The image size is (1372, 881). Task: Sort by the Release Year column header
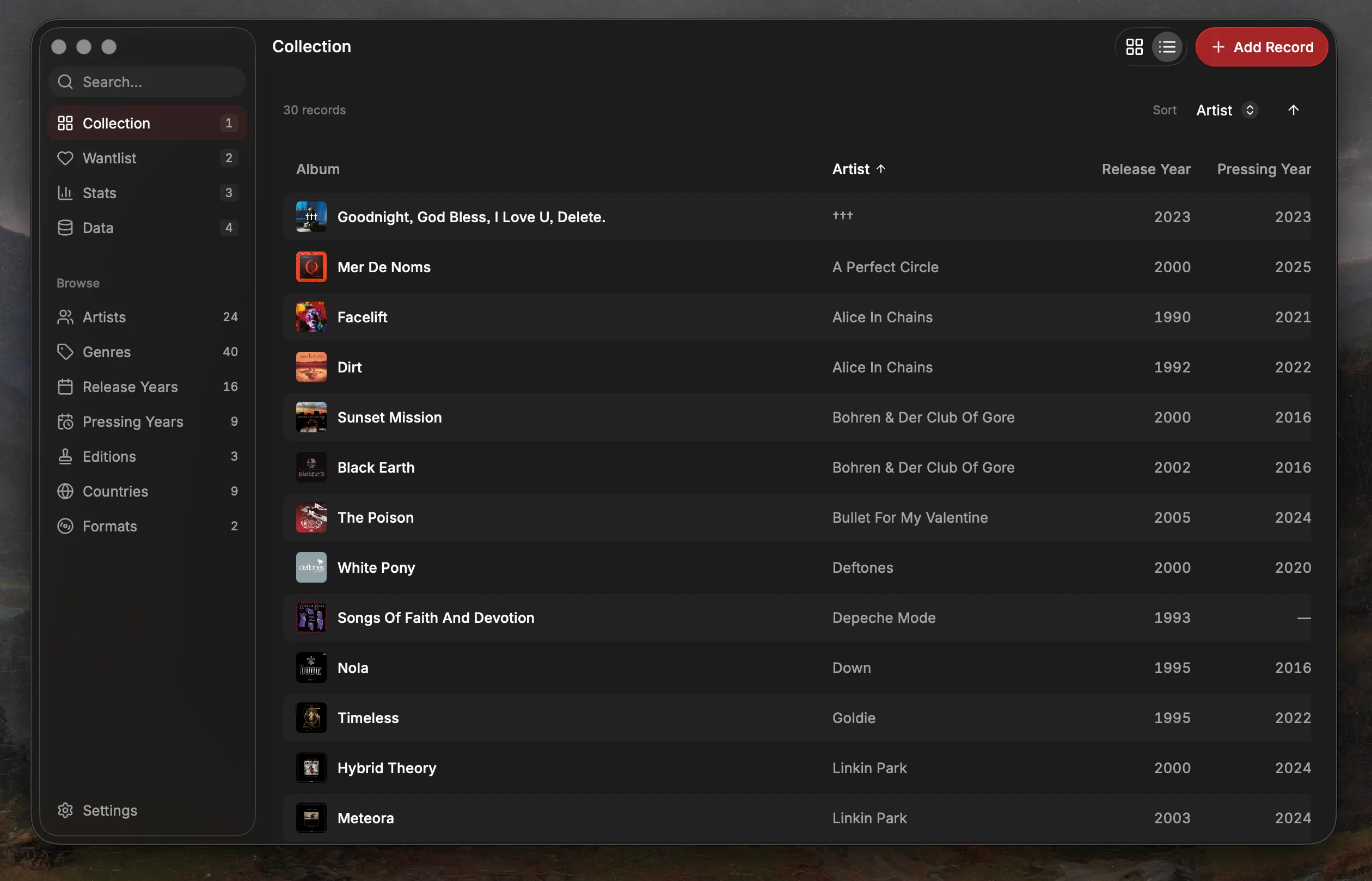[x=1146, y=169]
